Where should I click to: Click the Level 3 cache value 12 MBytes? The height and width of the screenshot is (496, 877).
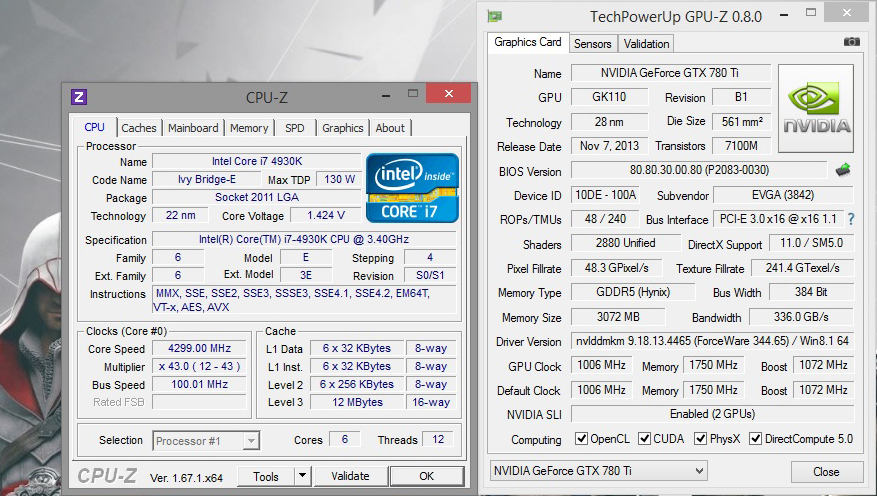pyautogui.click(x=357, y=402)
